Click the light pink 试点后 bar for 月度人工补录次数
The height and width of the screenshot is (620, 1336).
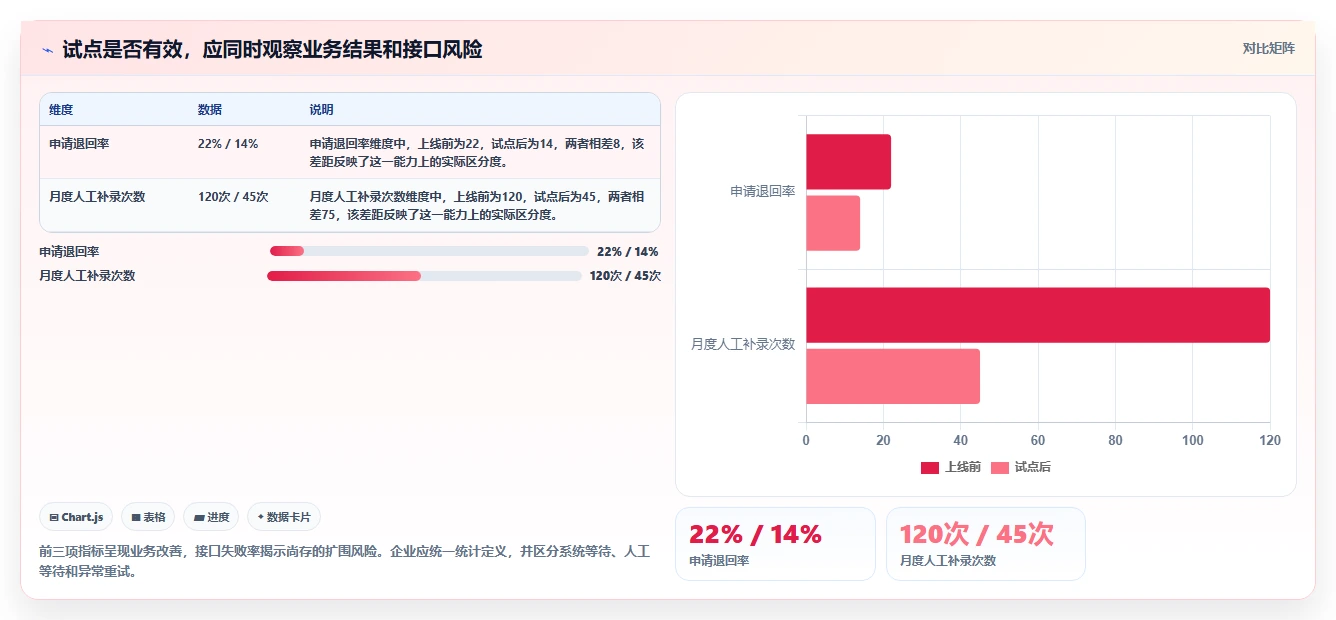(893, 376)
